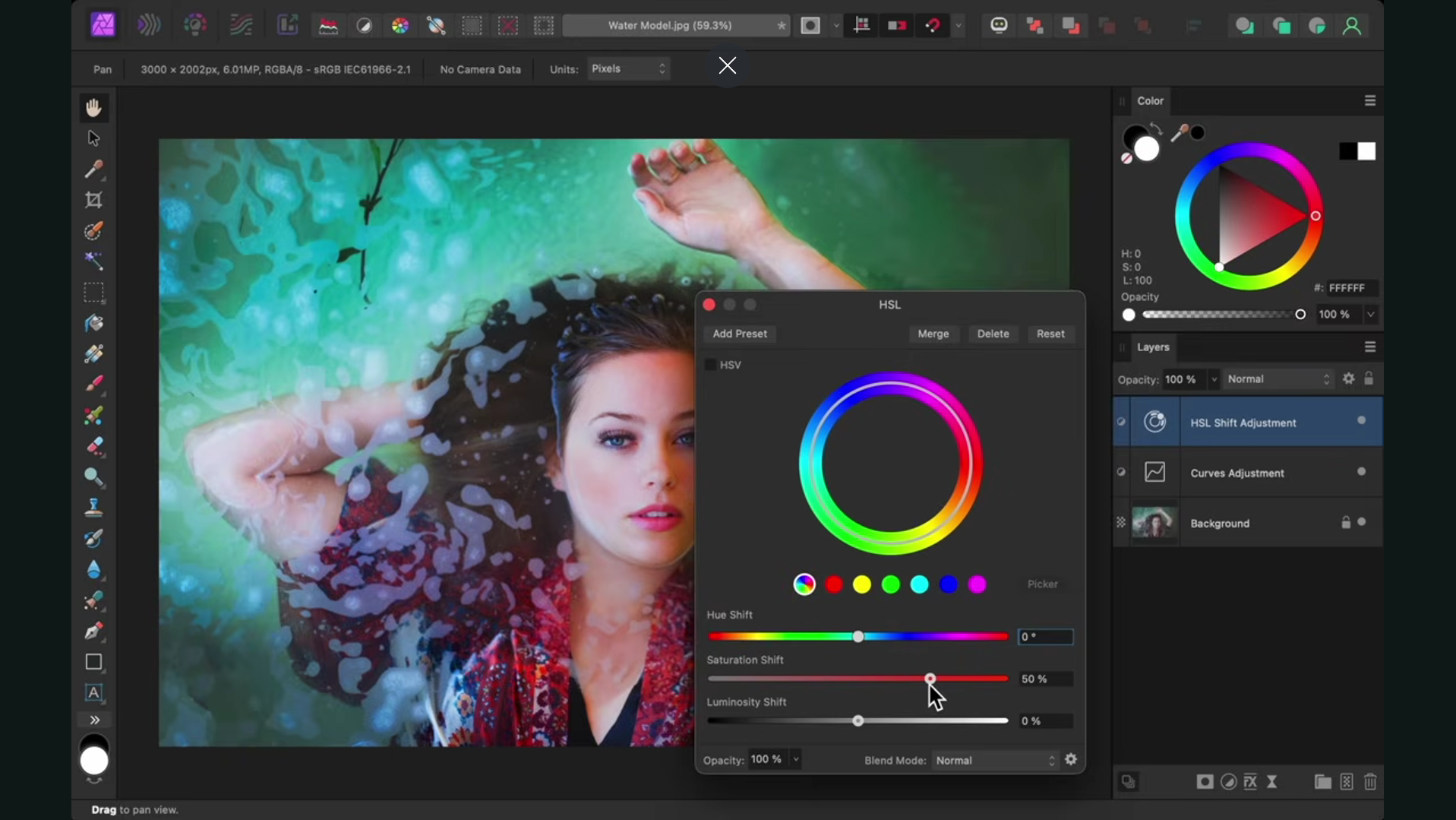Click the Auto Levels toolbar icon
This screenshot has width=1456, height=820.
328,26
